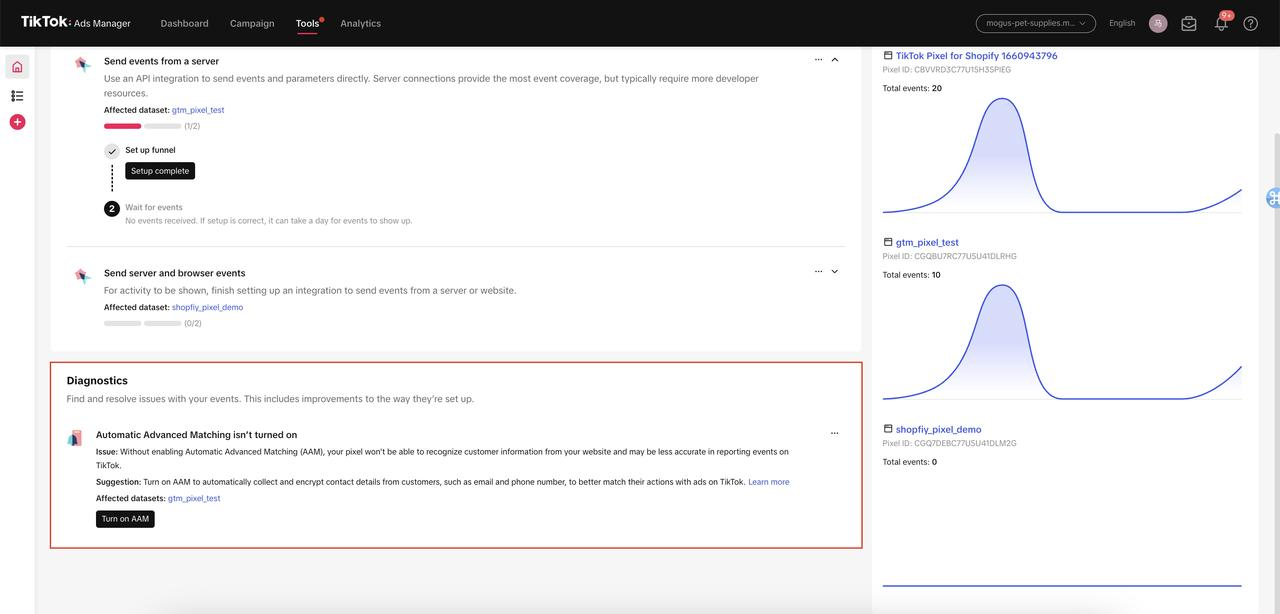Click the Send server and browser events title
This screenshot has height=614, width=1280.
tap(174, 273)
